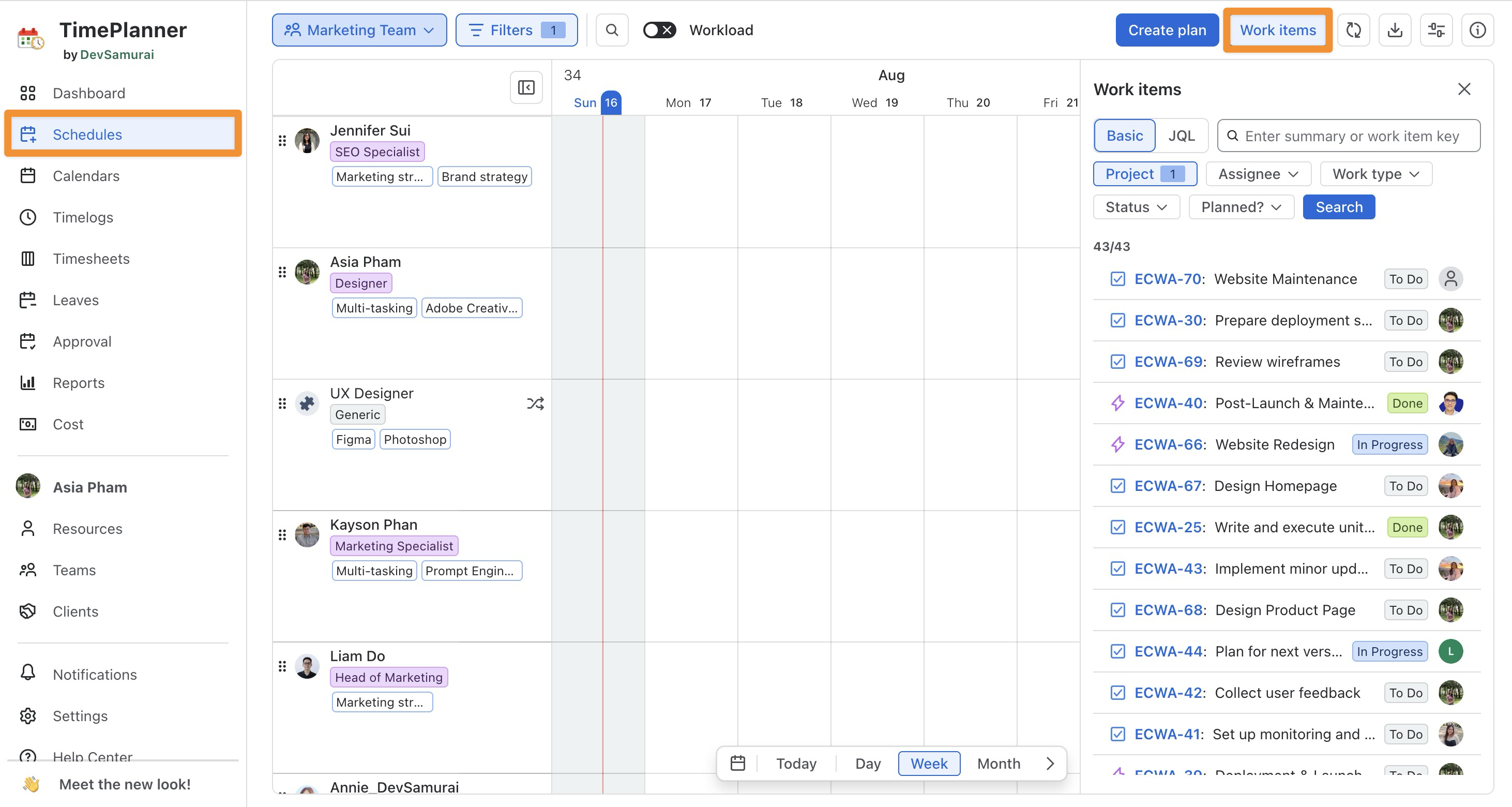Switch to Month view
The image size is (1512, 807).
(x=999, y=763)
